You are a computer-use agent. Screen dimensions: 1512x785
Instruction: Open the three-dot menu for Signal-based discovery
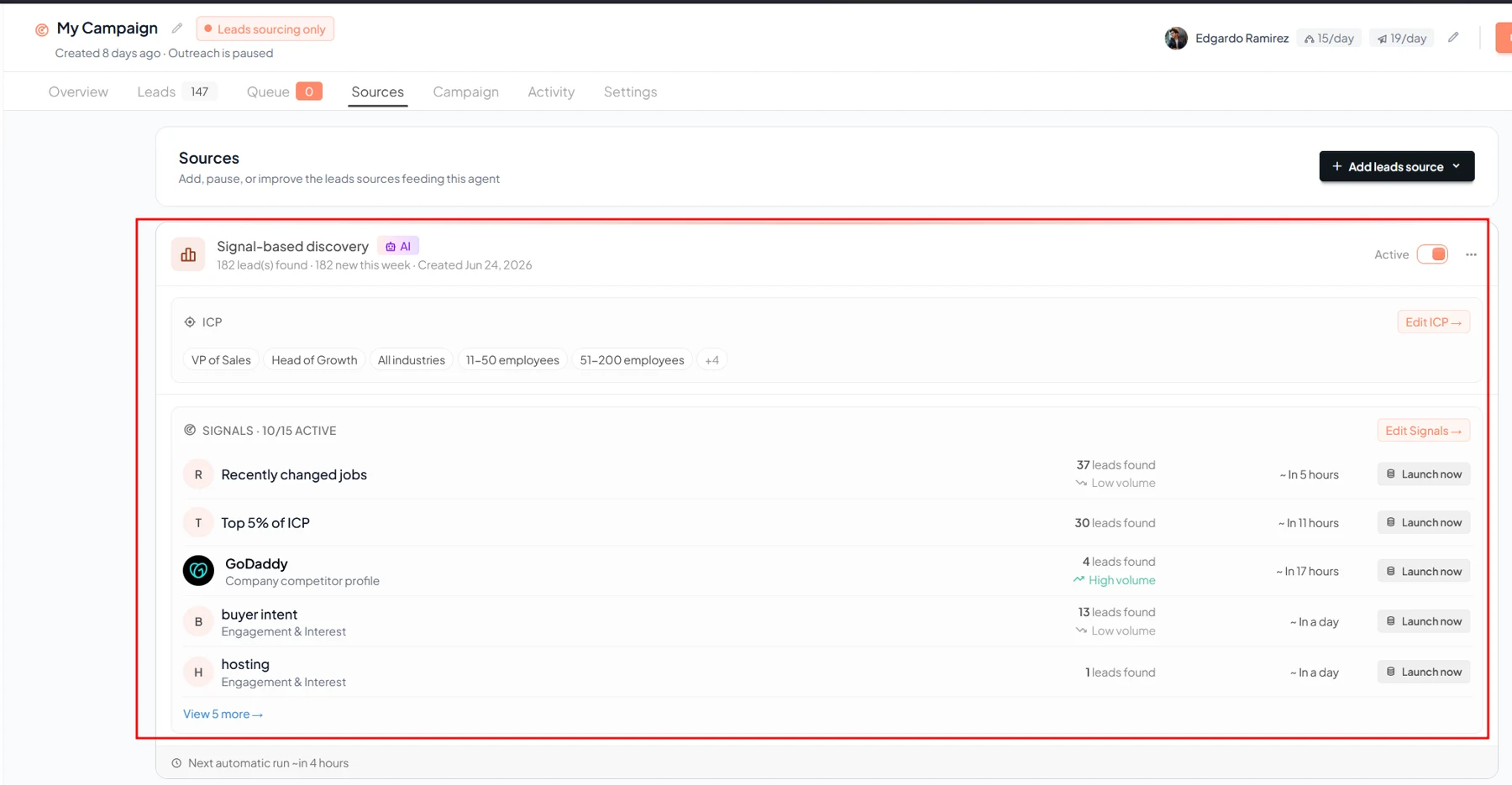click(x=1471, y=254)
